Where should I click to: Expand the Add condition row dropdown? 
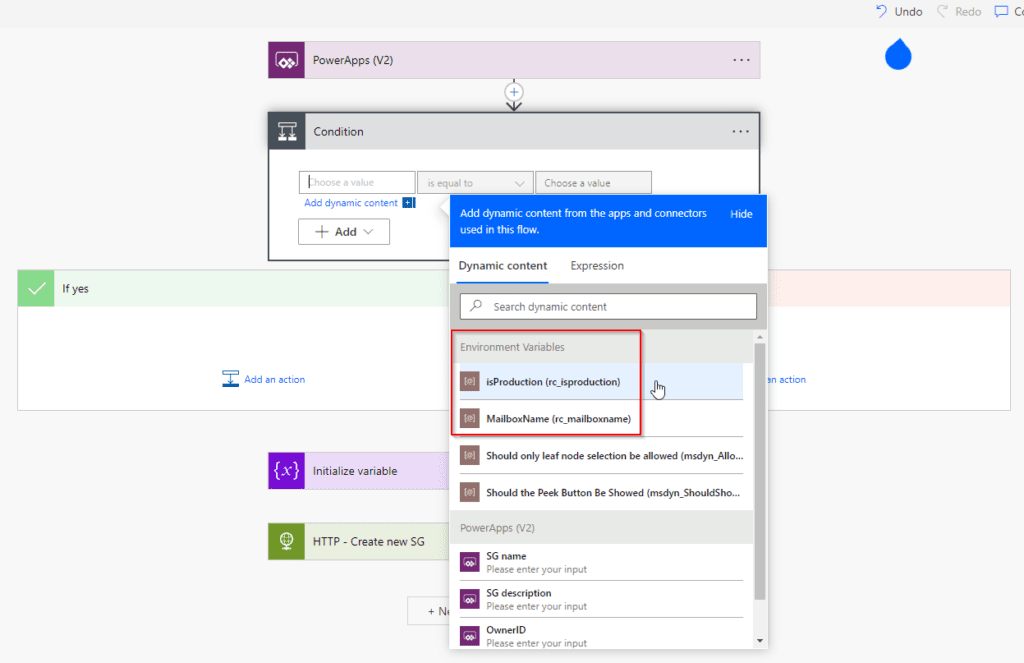(x=344, y=232)
